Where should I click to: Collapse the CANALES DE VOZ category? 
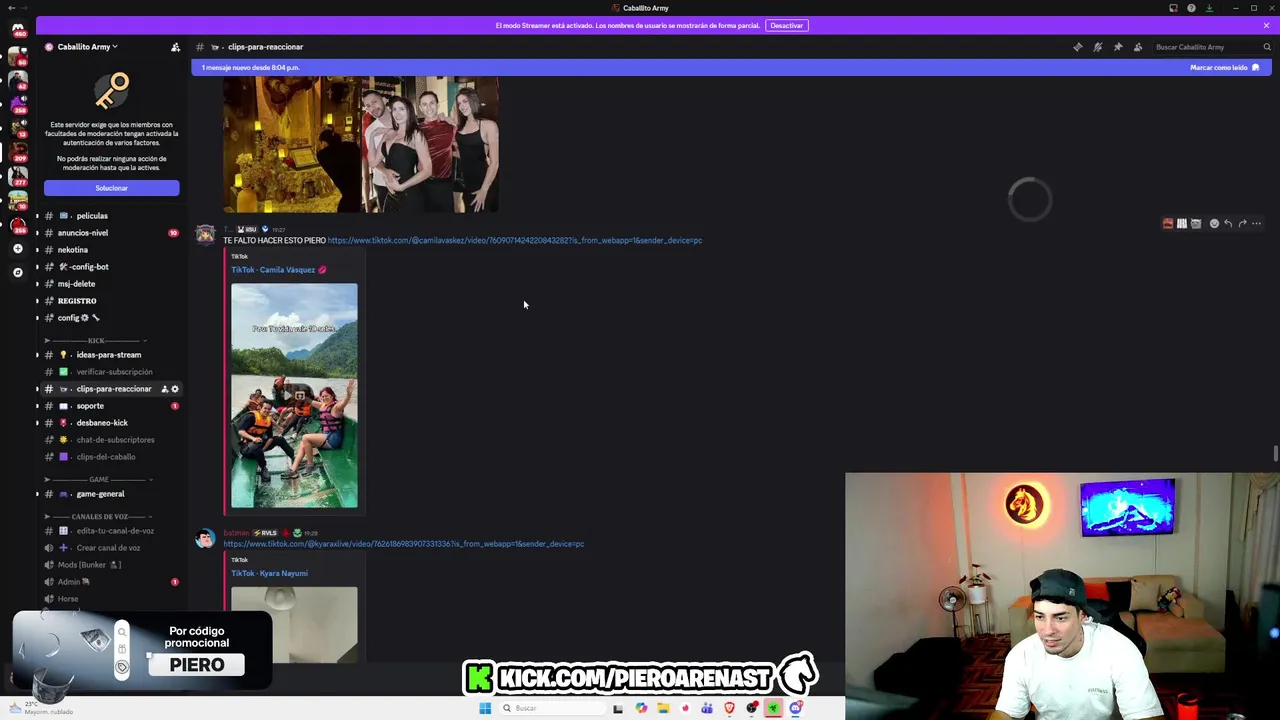pyautogui.click(x=99, y=517)
